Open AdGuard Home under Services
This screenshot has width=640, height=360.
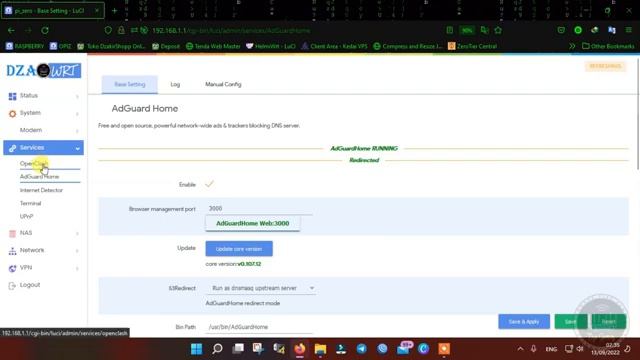pos(40,177)
